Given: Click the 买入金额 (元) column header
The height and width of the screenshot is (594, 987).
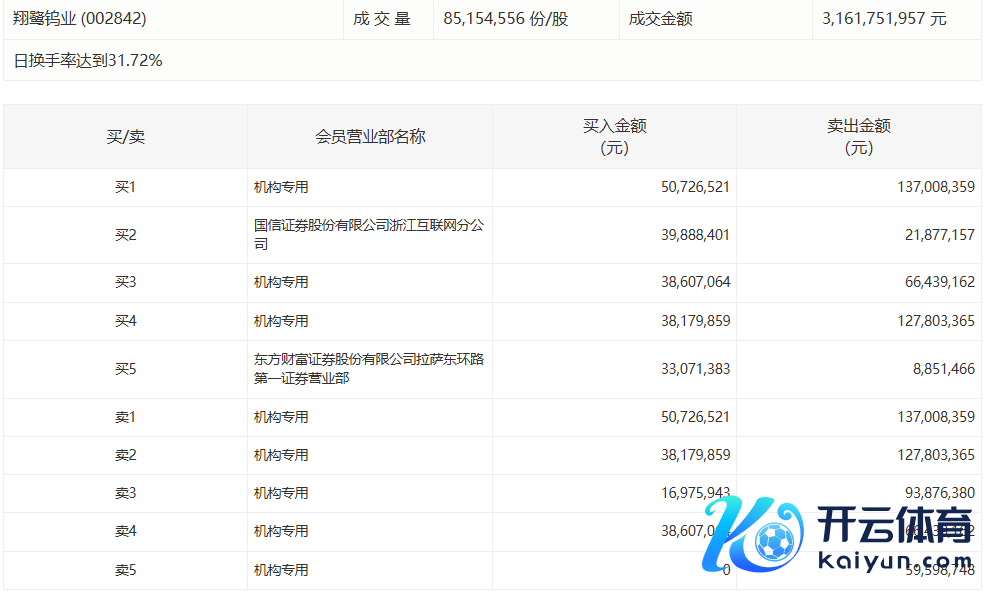Looking at the screenshot, I should tap(614, 136).
